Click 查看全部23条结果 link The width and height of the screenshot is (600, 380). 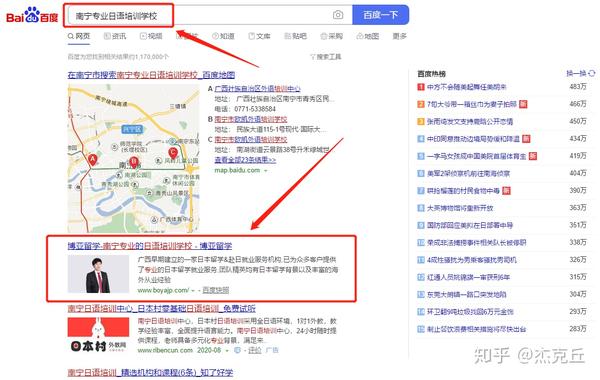pyautogui.click(x=245, y=160)
